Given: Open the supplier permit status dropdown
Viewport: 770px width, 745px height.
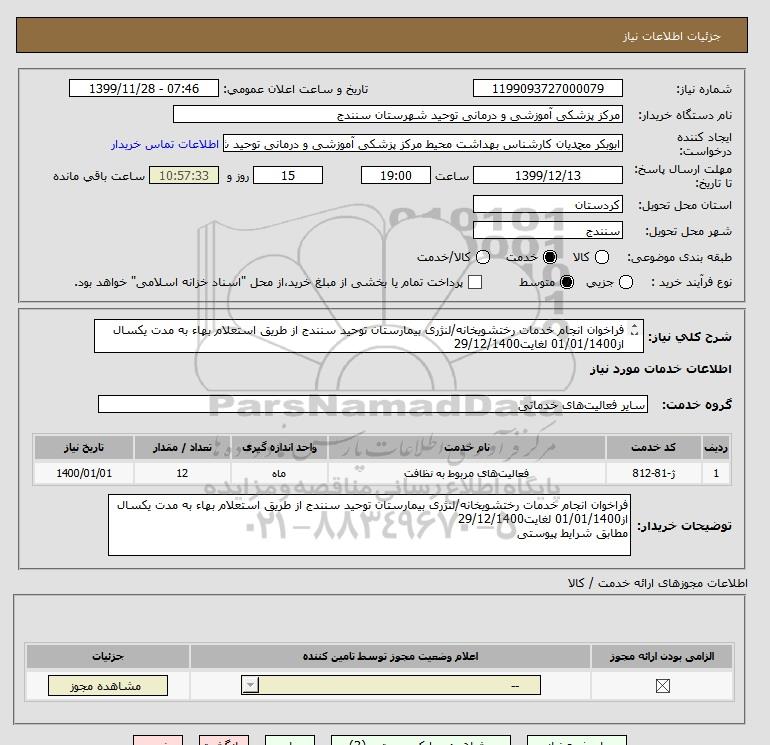Looking at the screenshot, I should pos(391,685).
